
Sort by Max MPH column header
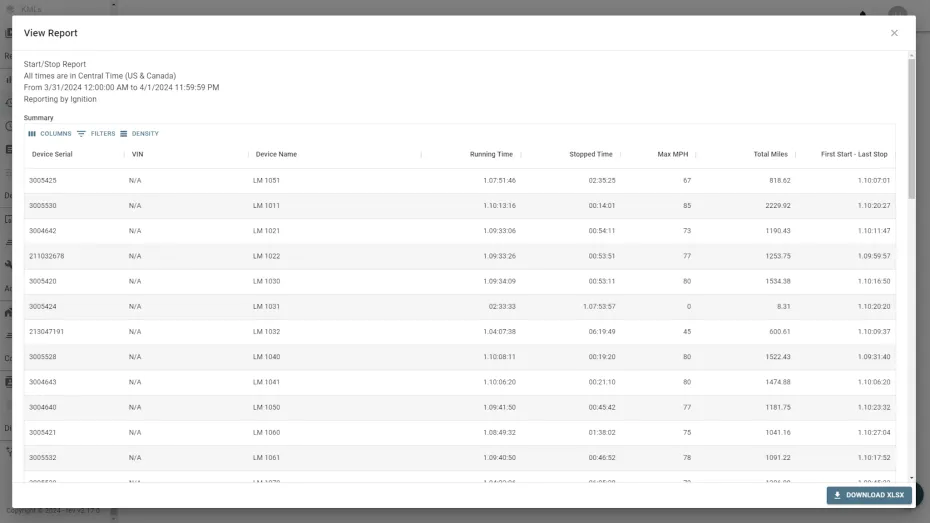tap(673, 154)
